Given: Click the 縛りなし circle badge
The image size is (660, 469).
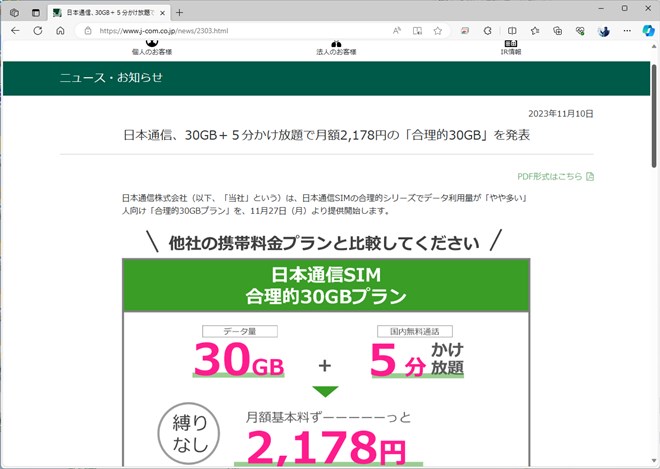Looking at the screenshot, I should (x=189, y=433).
